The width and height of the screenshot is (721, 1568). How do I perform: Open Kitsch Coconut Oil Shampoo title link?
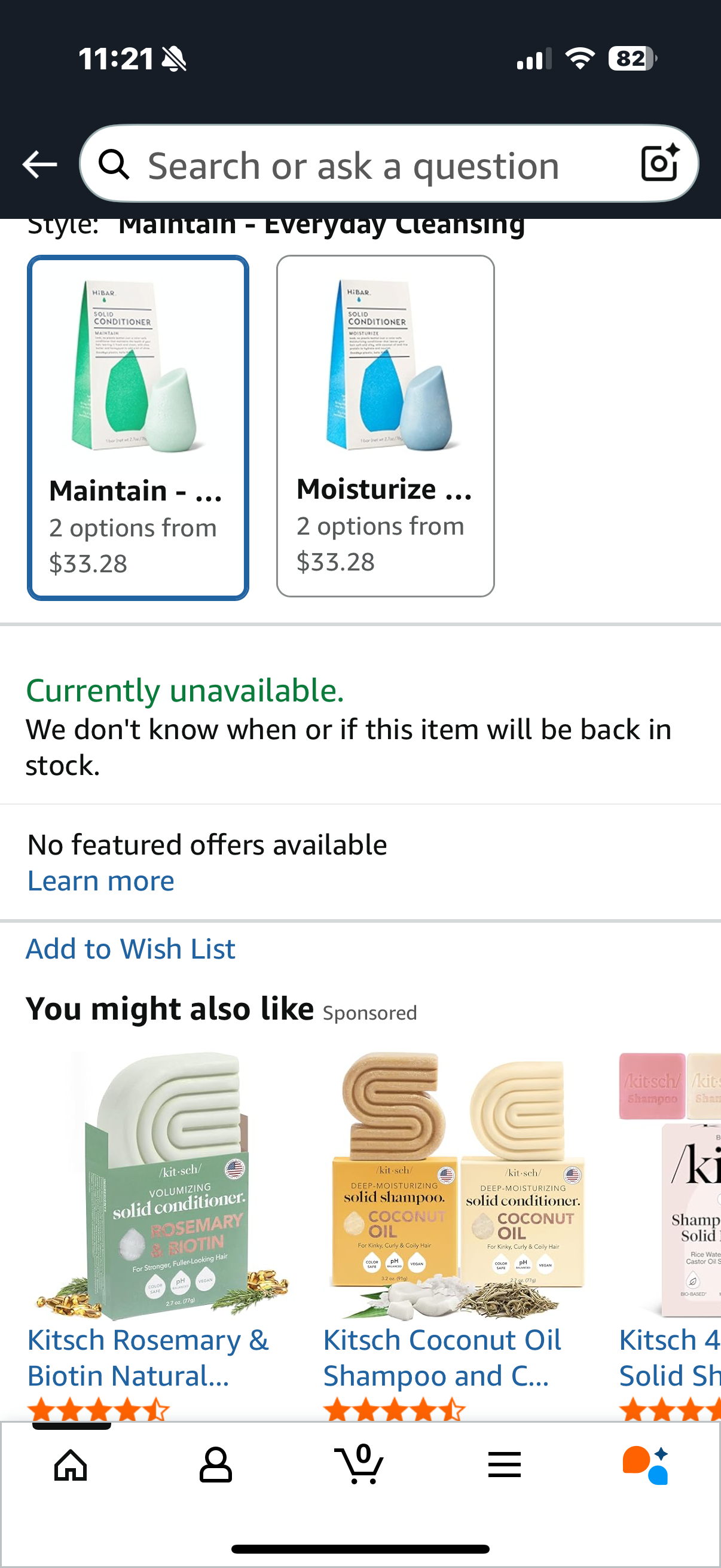pos(442,1357)
